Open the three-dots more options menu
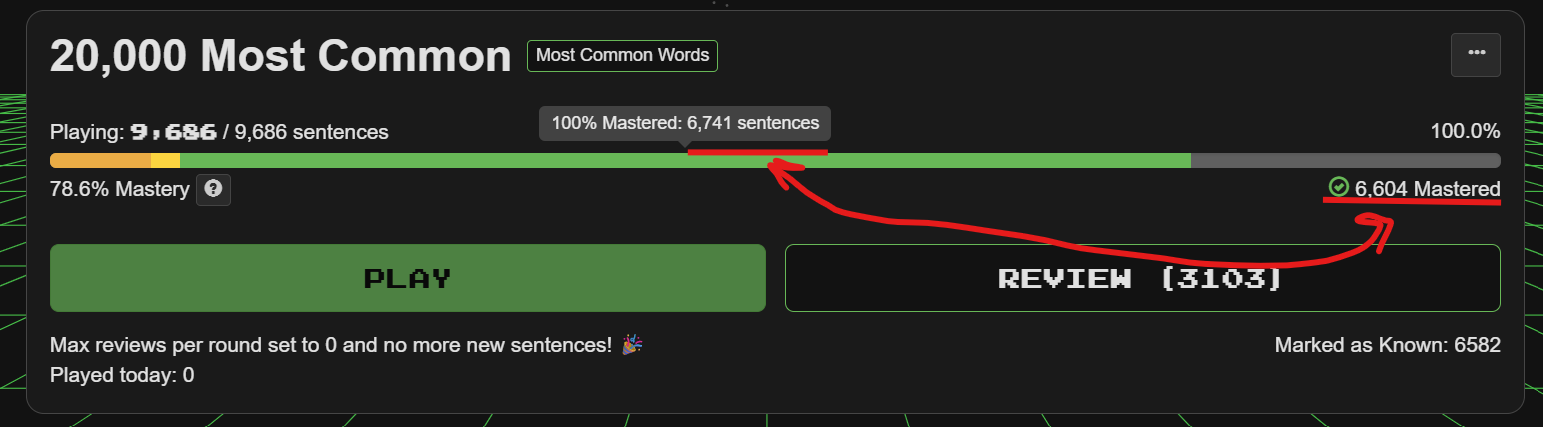The width and height of the screenshot is (1543, 427). coord(1475,54)
